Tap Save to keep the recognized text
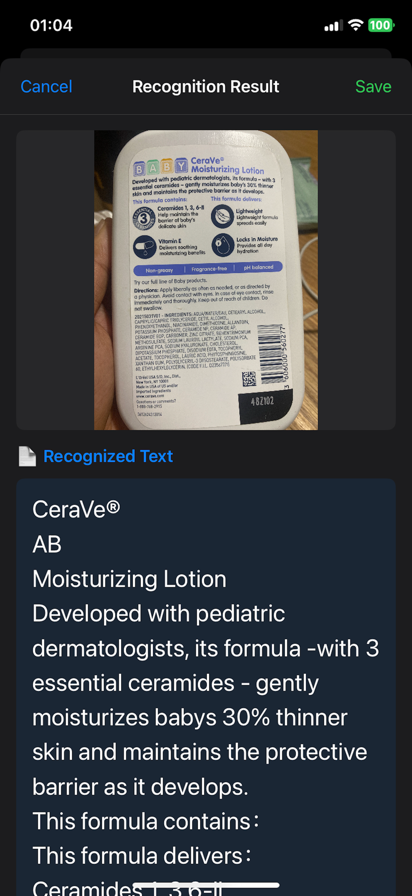Image resolution: width=412 pixels, height=896 pixels. pos(373,87)
